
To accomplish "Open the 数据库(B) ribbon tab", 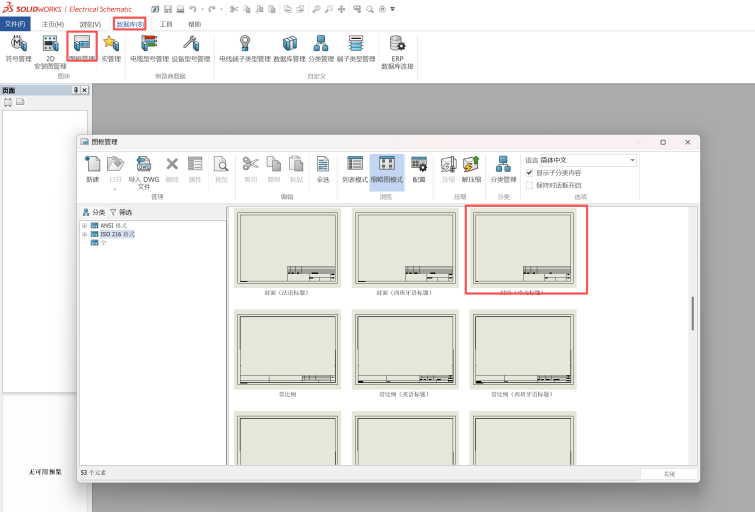I will pos(129,23).
